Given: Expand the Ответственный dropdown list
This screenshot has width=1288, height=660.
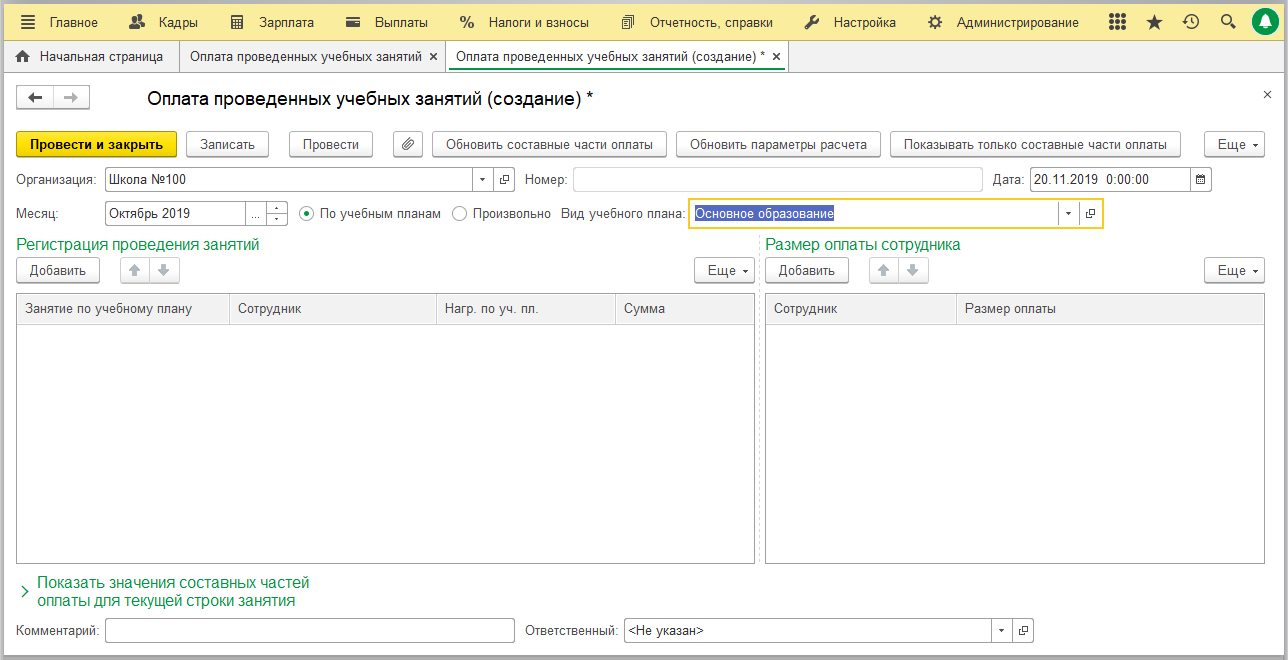Looking at the screenshot, I should tap(1002, 631).
